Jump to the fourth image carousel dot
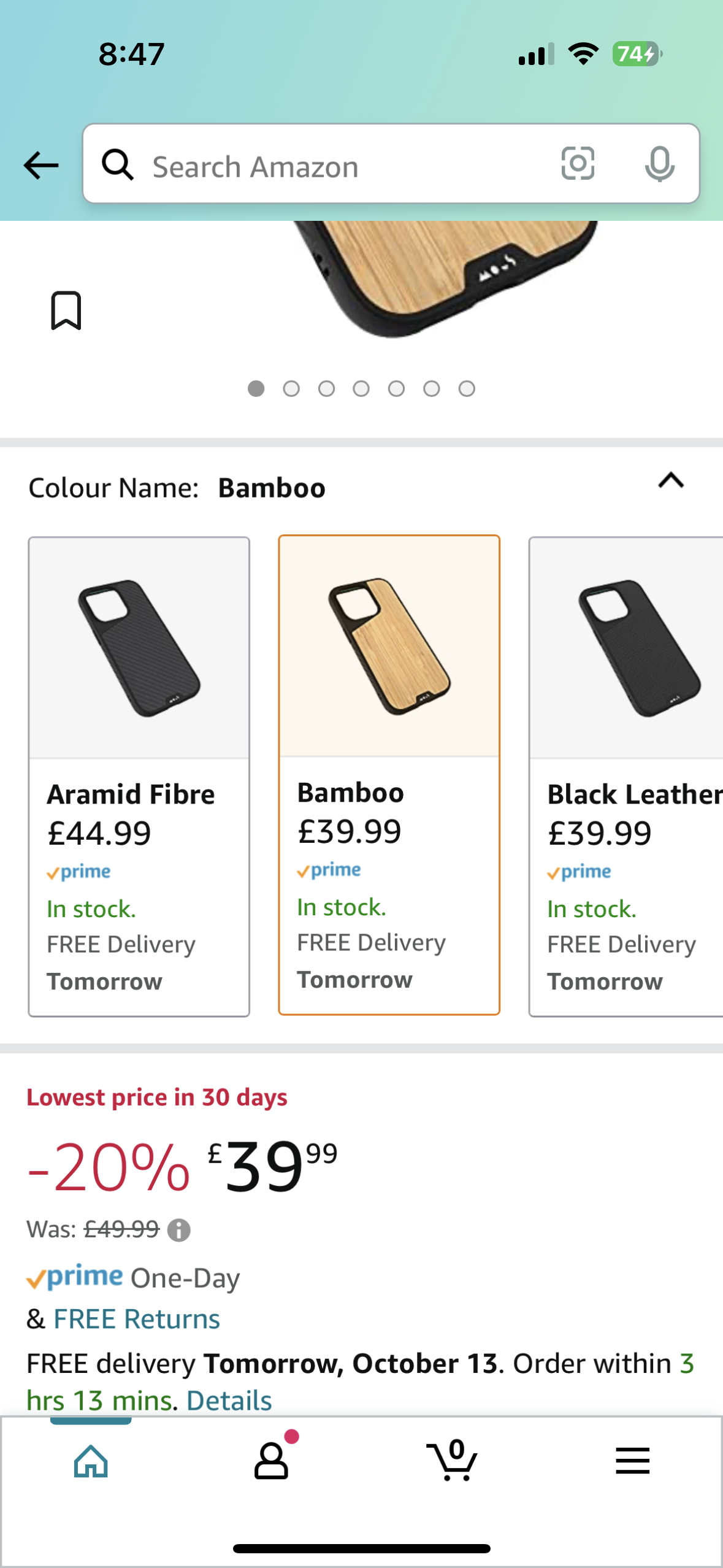 [361, 389]
